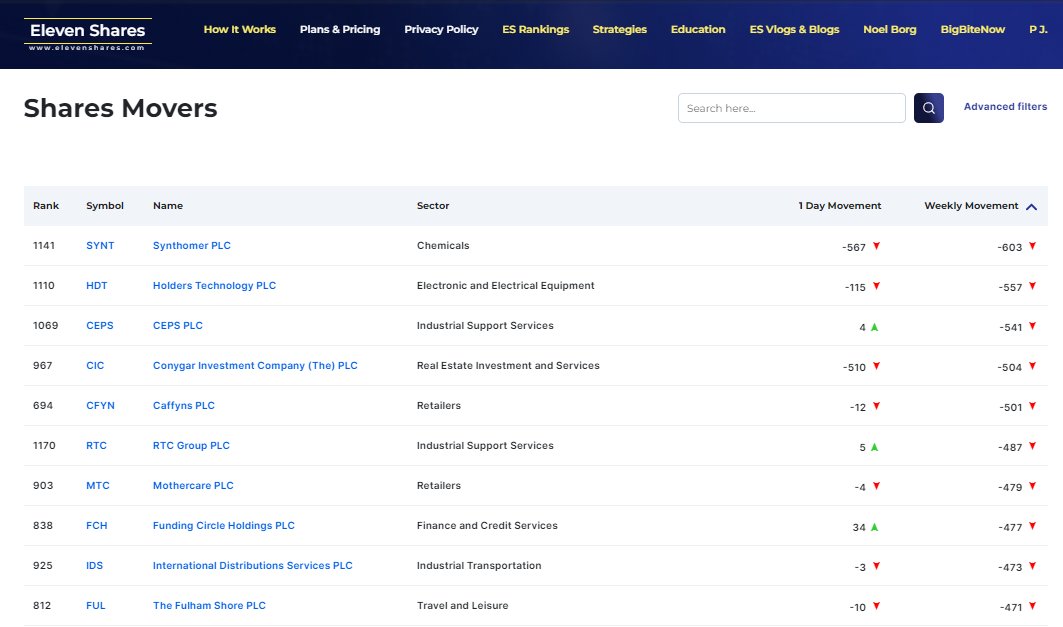Screen dimensions: 1063x627
Task: Click red down arrow beside -541
Action: pyautogui.click(x=1032, y=326)
